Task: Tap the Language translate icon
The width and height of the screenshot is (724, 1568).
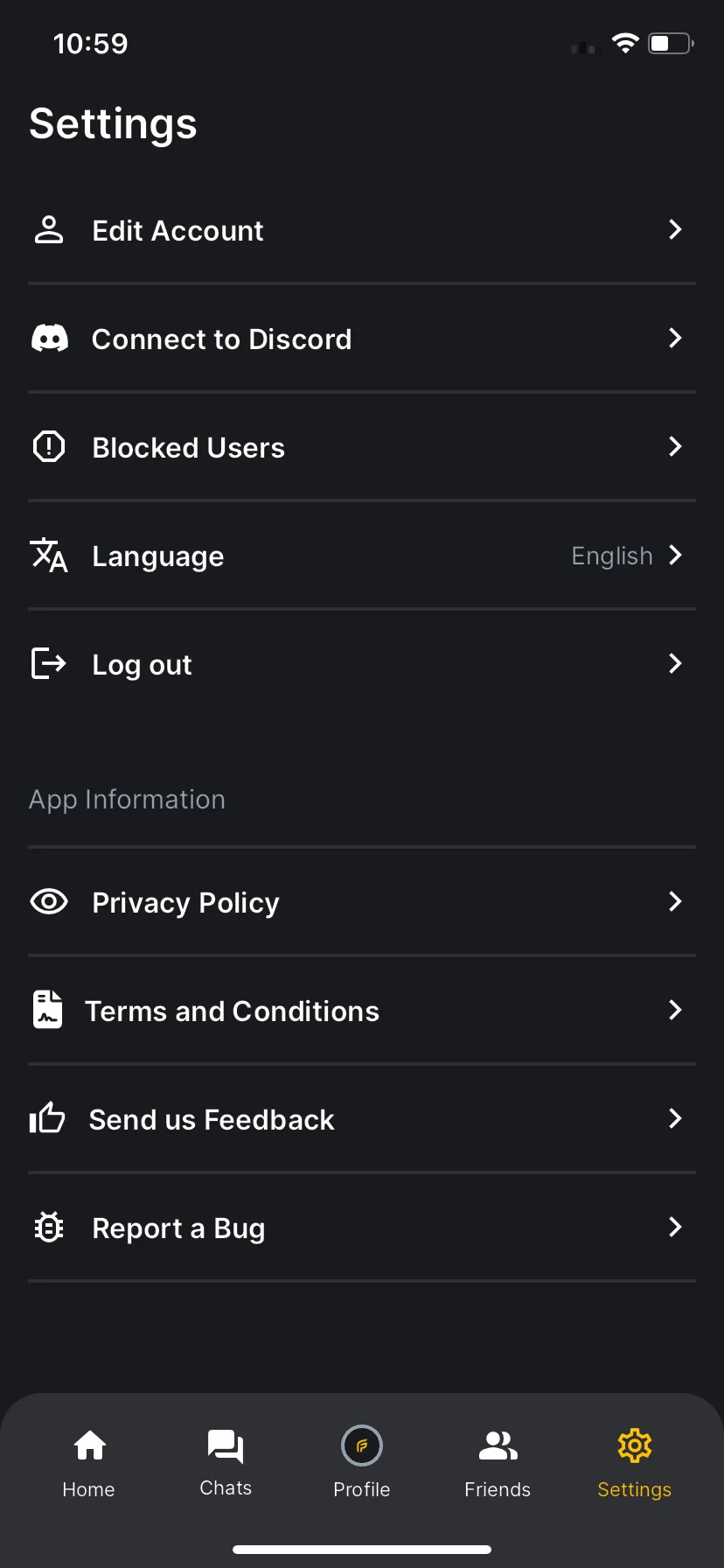Action: click(49, 556)
